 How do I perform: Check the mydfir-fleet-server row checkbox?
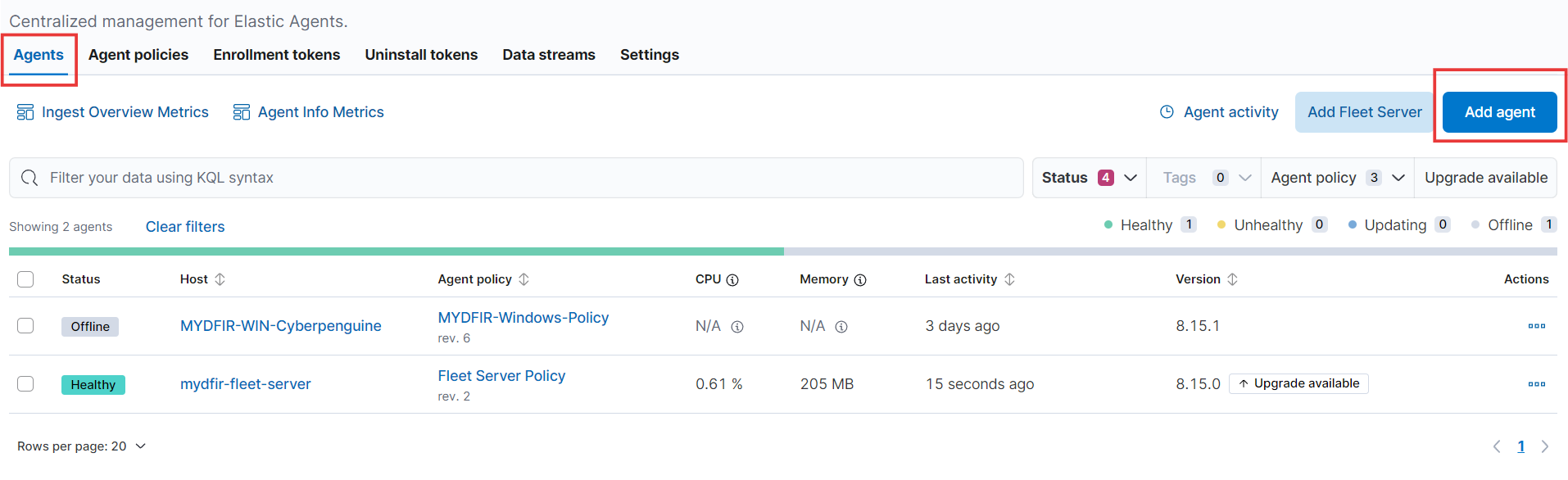tap(25, 384)
